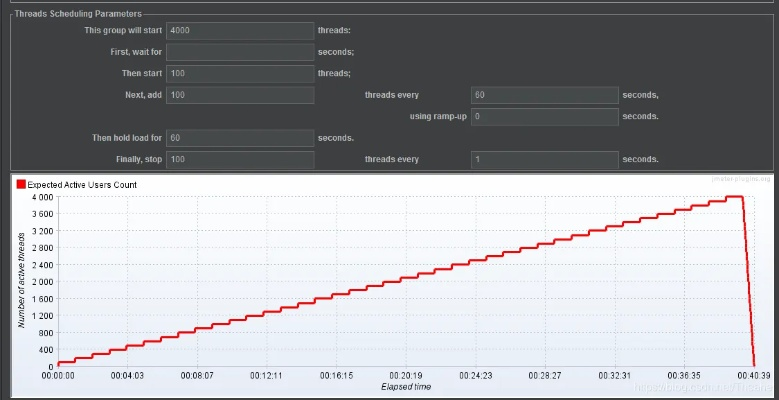
Task: Open the jmeter-plugins.org watermark link
Action: (741, 179)
